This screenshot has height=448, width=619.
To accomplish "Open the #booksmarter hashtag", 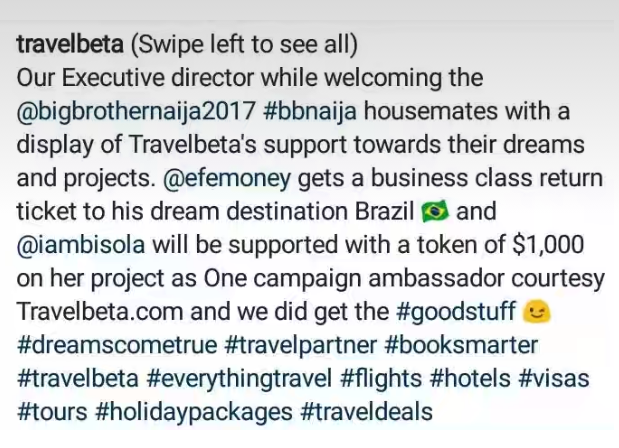I will 461,345.
